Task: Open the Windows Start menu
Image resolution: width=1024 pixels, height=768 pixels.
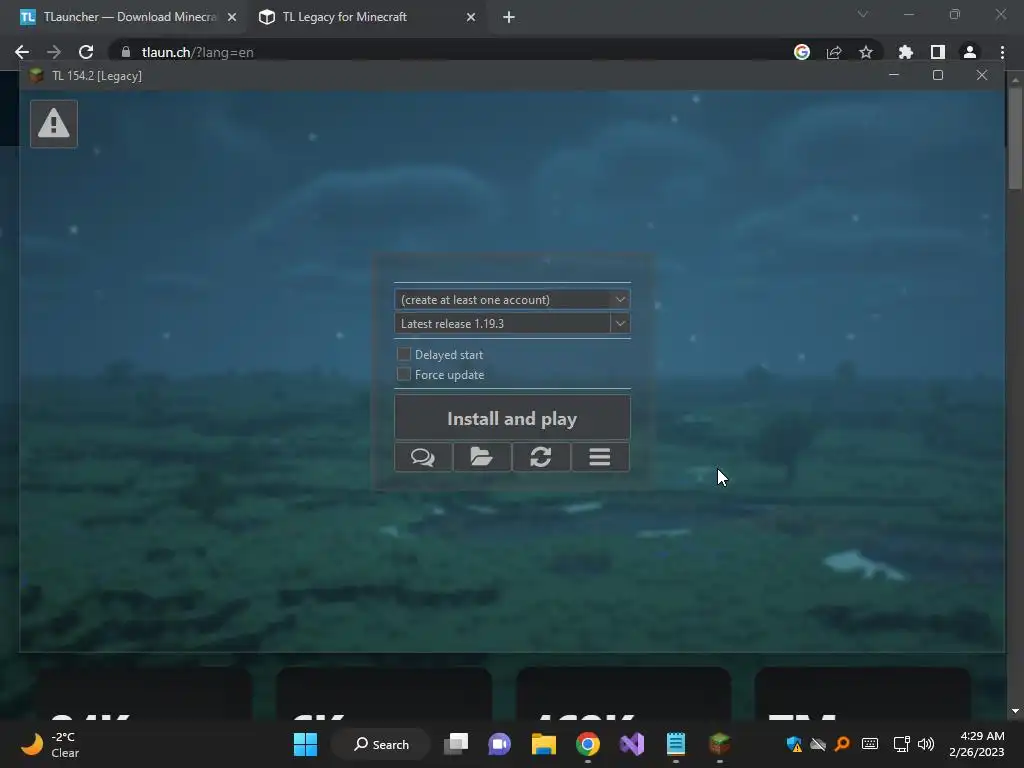Action: 305,744
